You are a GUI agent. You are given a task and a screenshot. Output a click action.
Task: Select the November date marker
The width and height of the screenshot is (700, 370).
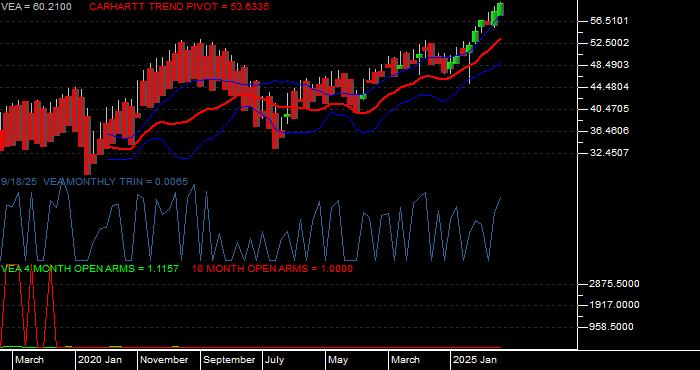pyautogui.click(x=165, y=360)
